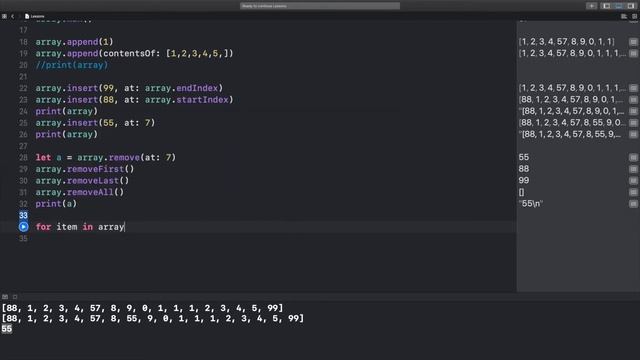Open the related items grid menu

4,16
